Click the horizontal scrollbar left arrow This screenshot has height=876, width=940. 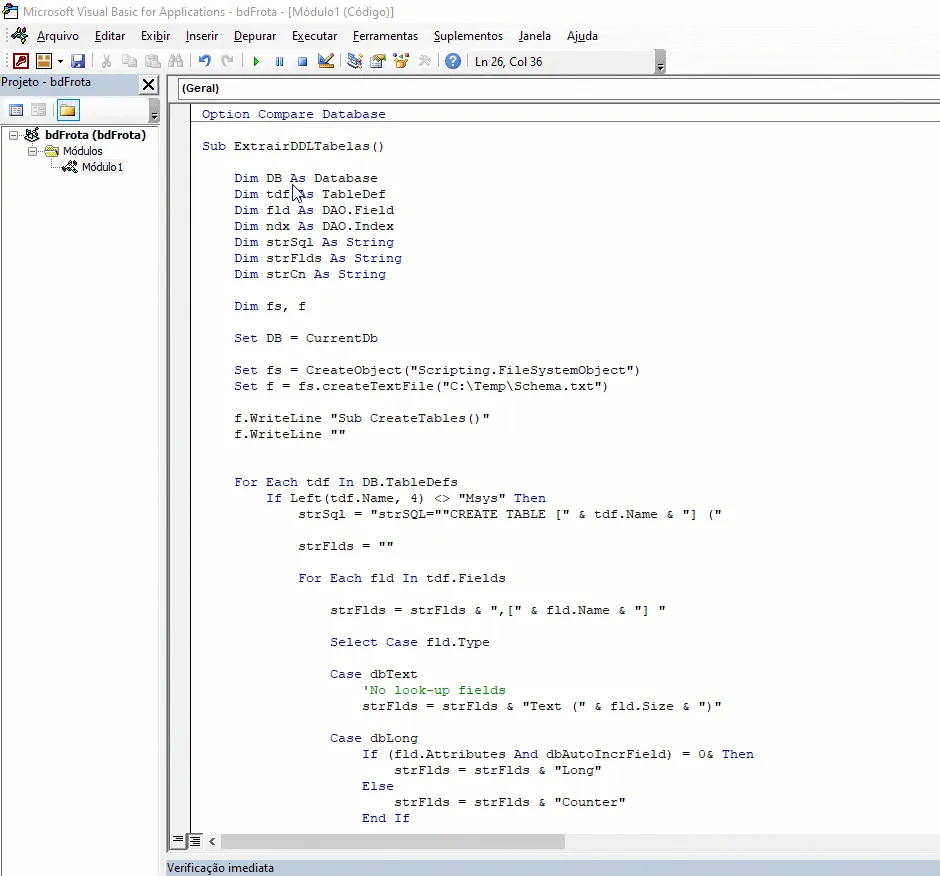click(212, 841)
